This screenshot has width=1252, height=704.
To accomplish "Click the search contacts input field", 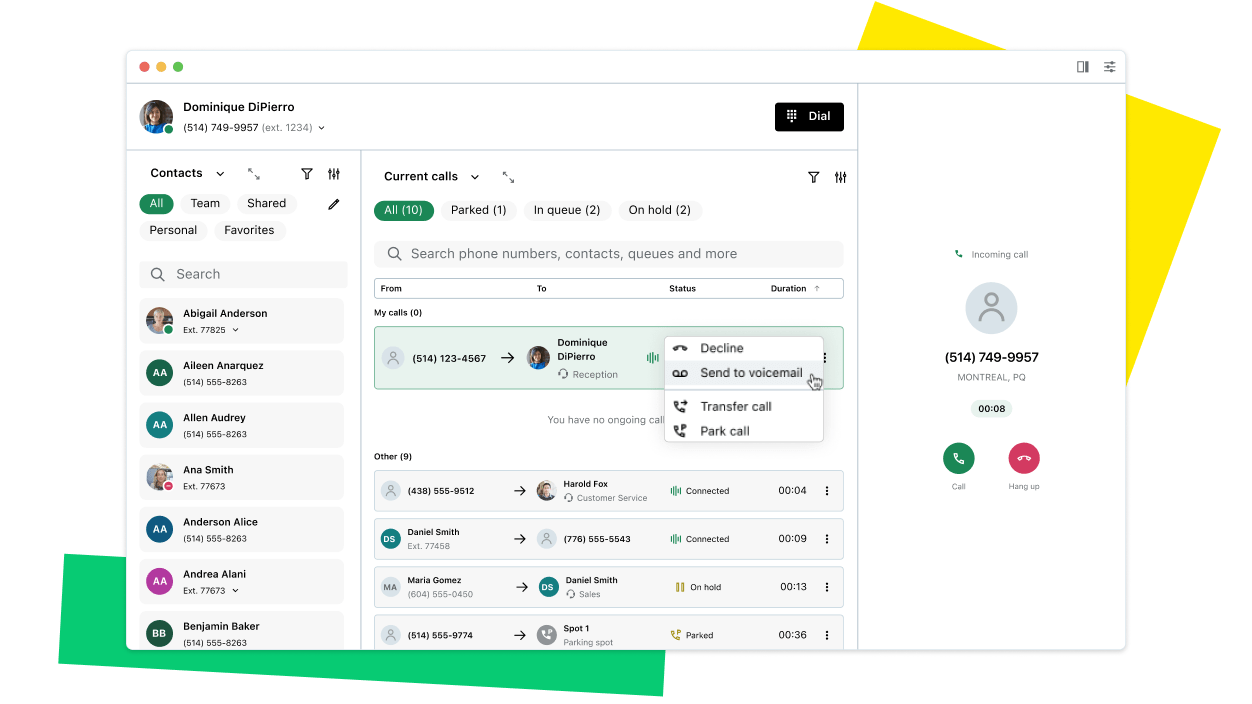I will (242, 274).
